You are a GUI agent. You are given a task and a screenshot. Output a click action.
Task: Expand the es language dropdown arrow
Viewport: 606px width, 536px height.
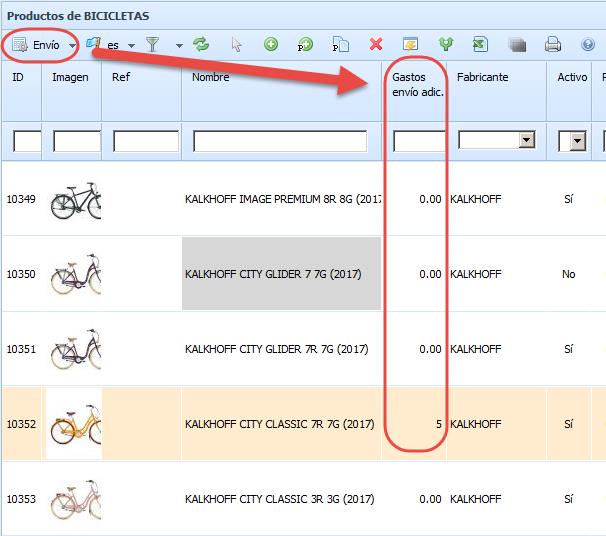pos(131,46)
